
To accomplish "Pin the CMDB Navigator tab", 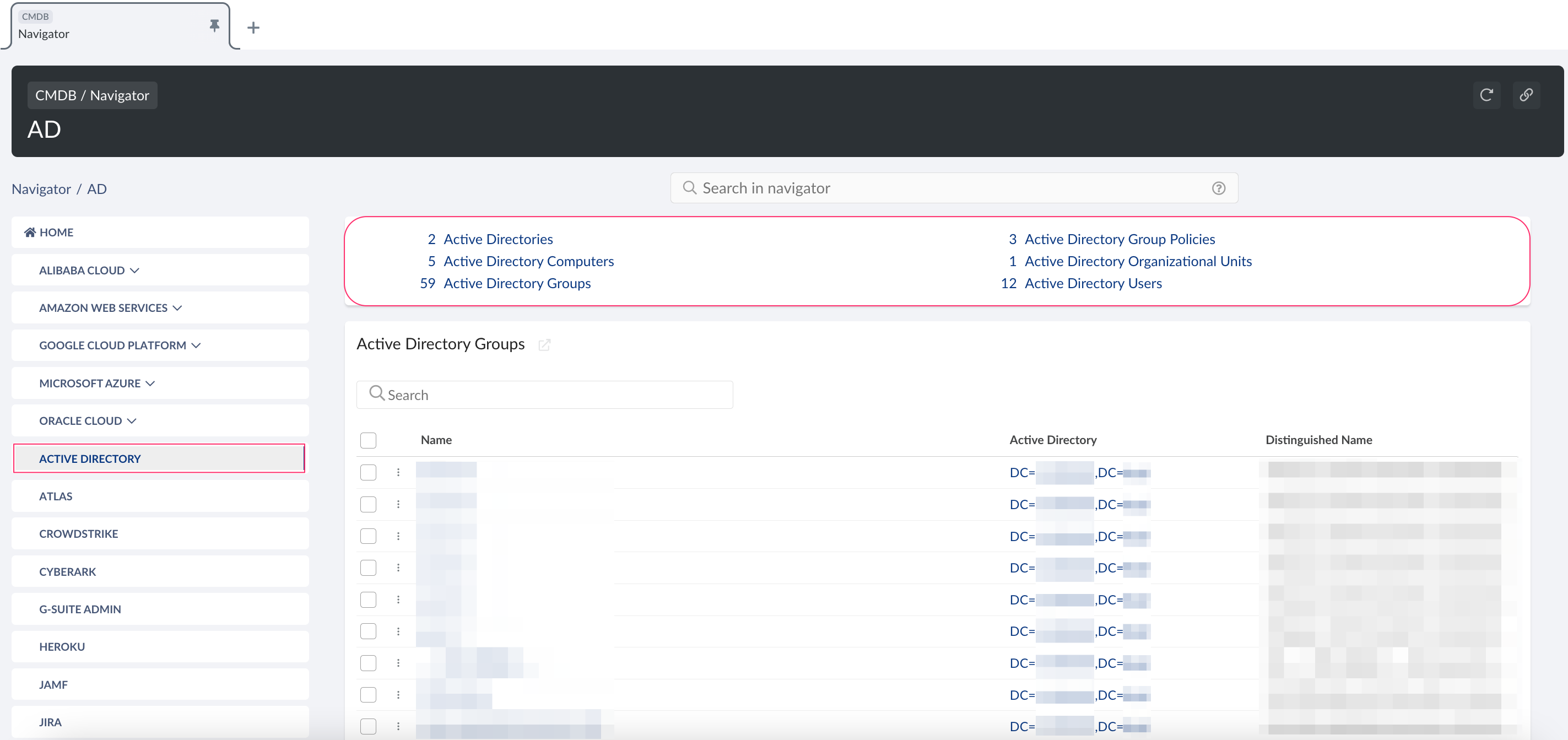I will (x=214, y=25).
